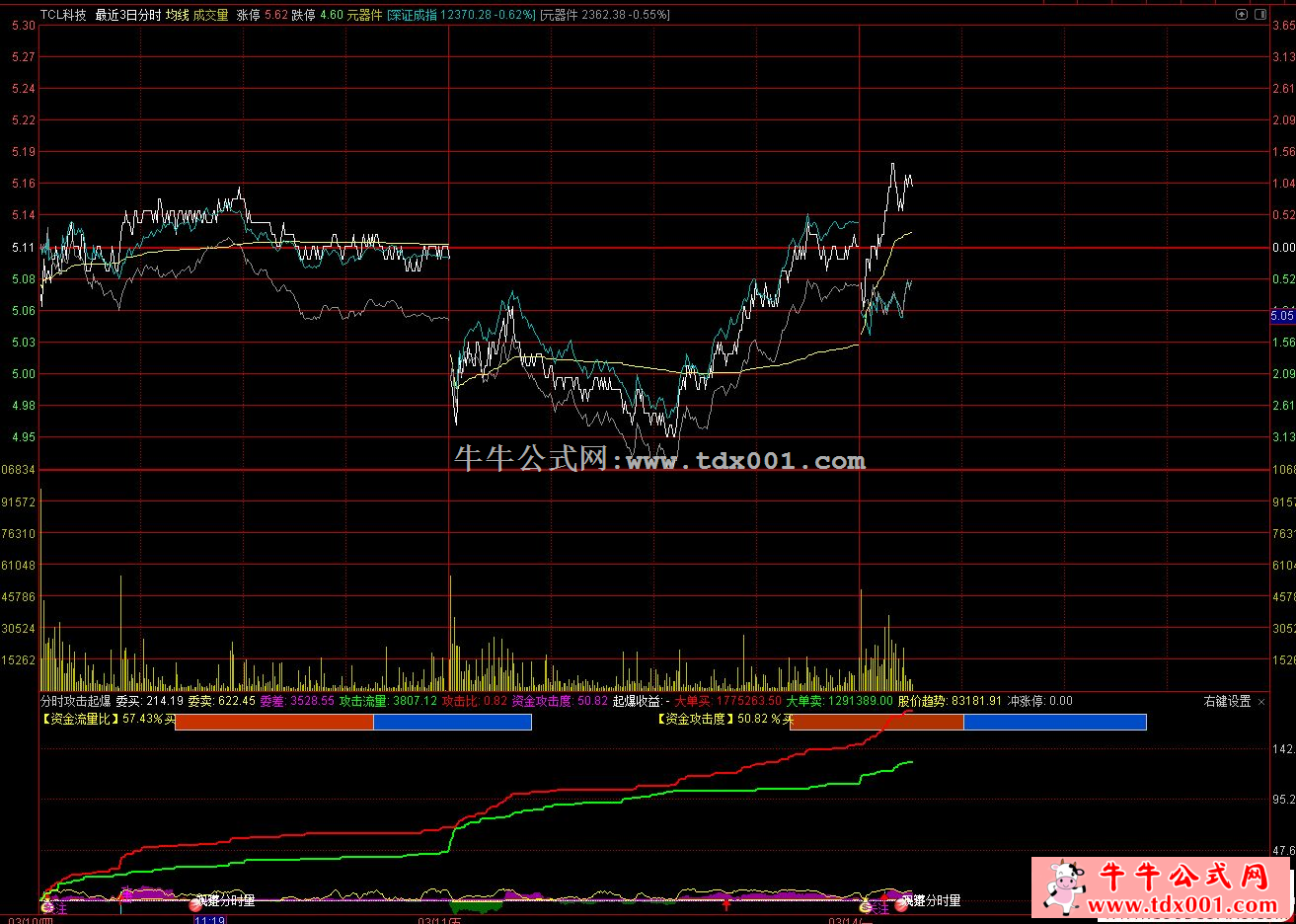Click the magenta 委差 3528.55 value
The width and height of the screenshot is (1296, 924).
pos(297,701)
